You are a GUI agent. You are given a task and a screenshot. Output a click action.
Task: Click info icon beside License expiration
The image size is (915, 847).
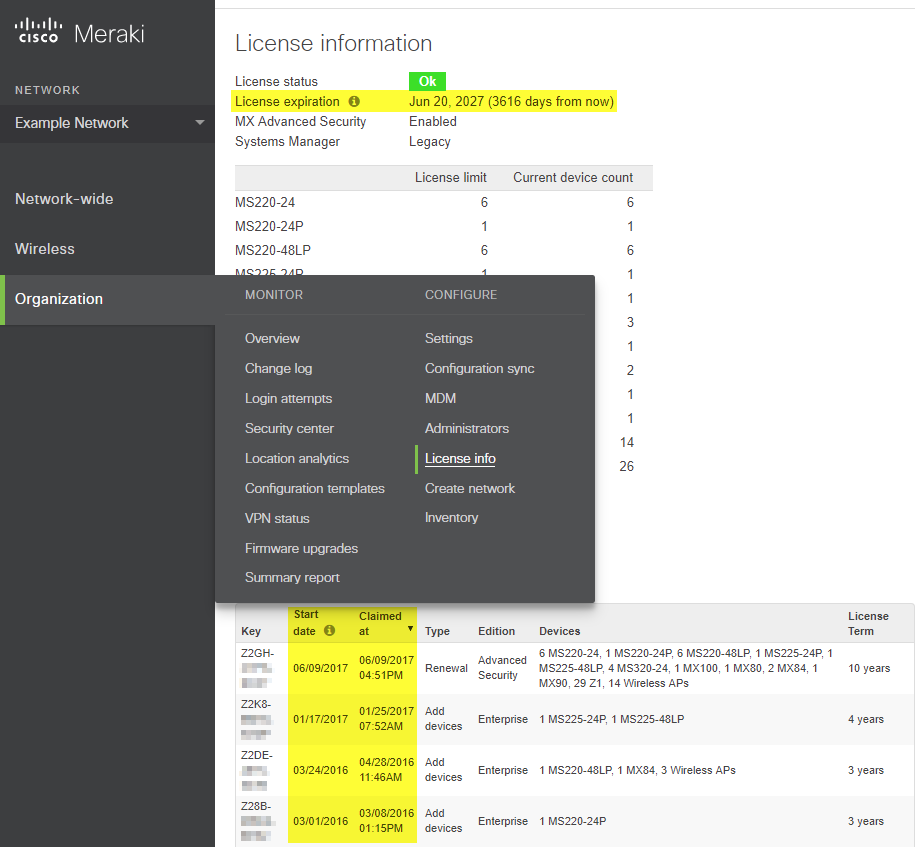coord(354,102)
